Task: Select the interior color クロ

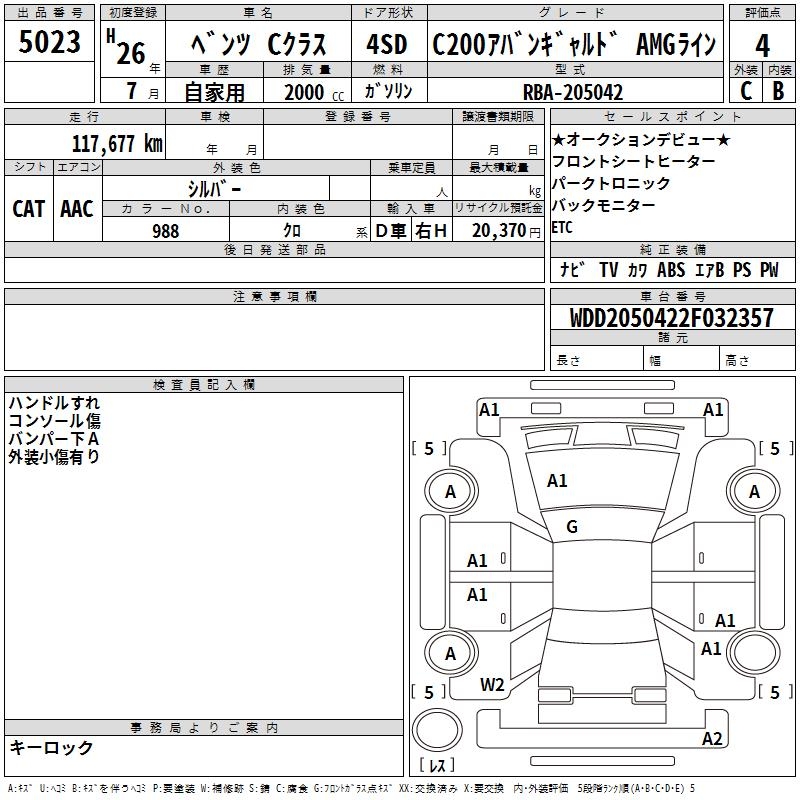Action: coord(292,231)
